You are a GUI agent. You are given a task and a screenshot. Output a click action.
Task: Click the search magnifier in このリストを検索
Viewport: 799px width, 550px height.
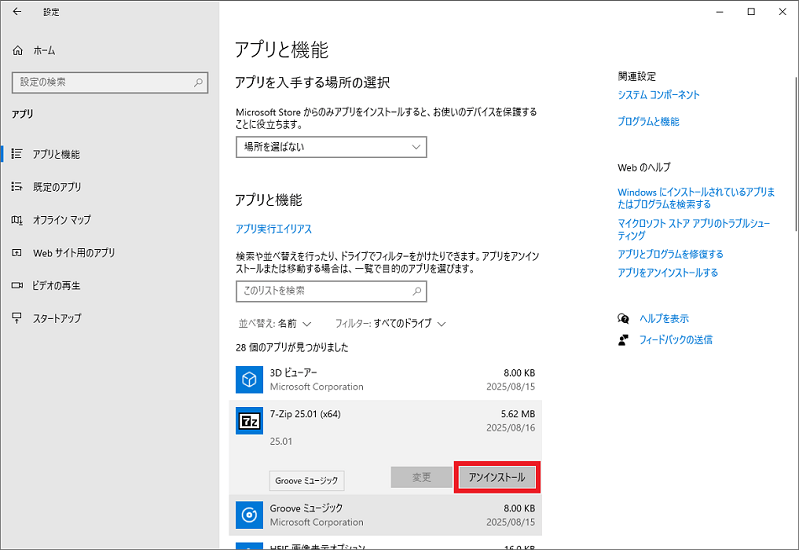tap(415, 291)
